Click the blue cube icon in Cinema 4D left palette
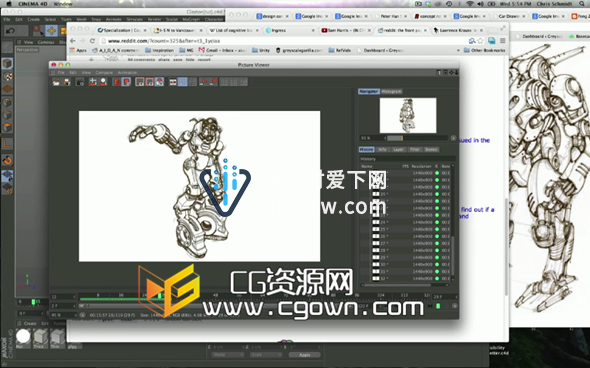This screenshot has width=590, height=368. (x=8, y=64)
